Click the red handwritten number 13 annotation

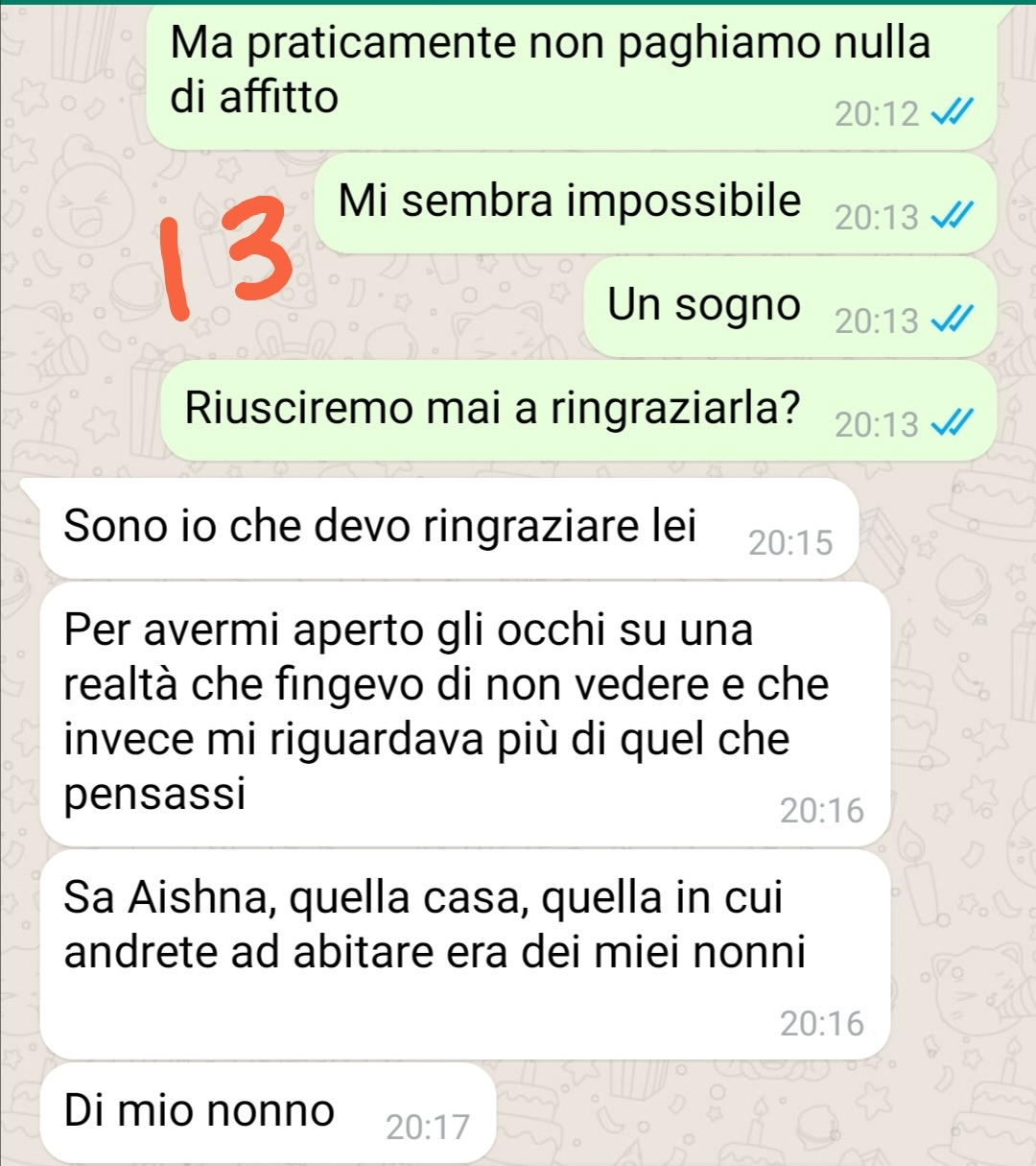(x=226, y=255)
